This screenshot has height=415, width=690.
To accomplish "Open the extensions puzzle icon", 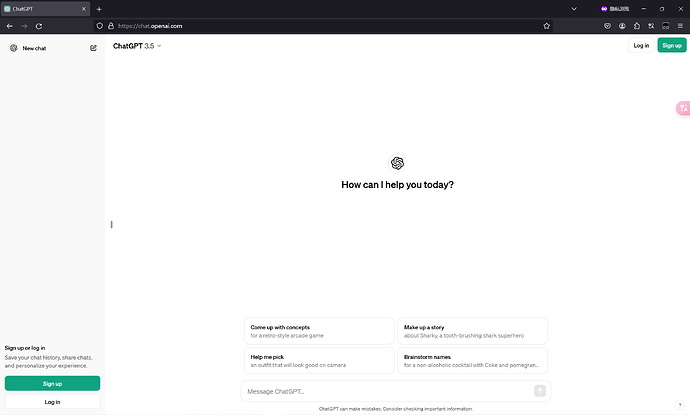I will pos(637,26).
